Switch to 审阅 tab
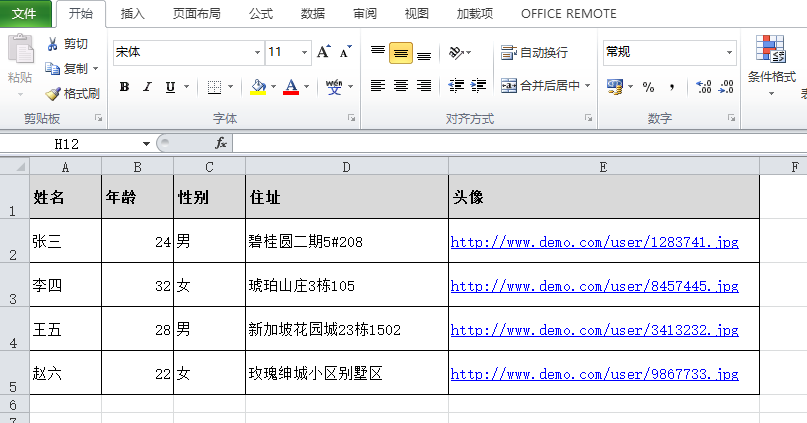 click(x=365, y=14)
